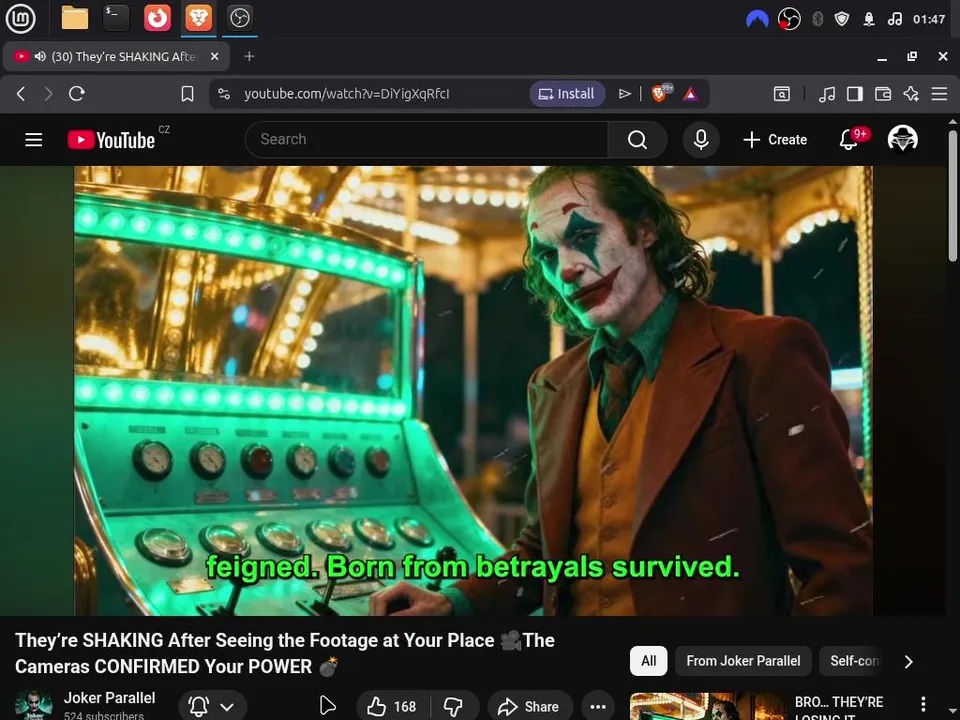Dislike this video

point(454,706)
